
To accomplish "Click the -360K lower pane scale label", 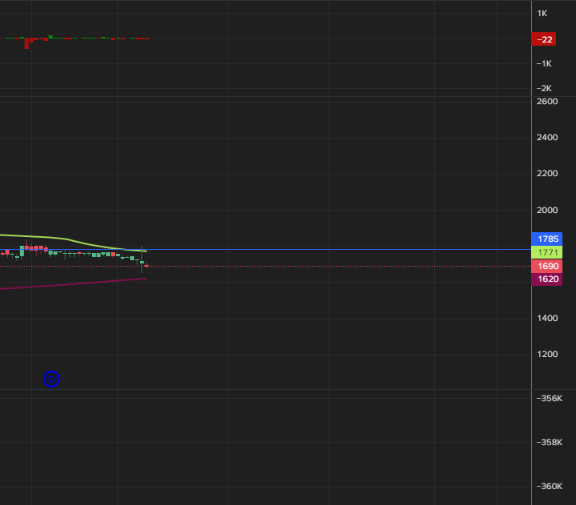I will coord(549,486).
